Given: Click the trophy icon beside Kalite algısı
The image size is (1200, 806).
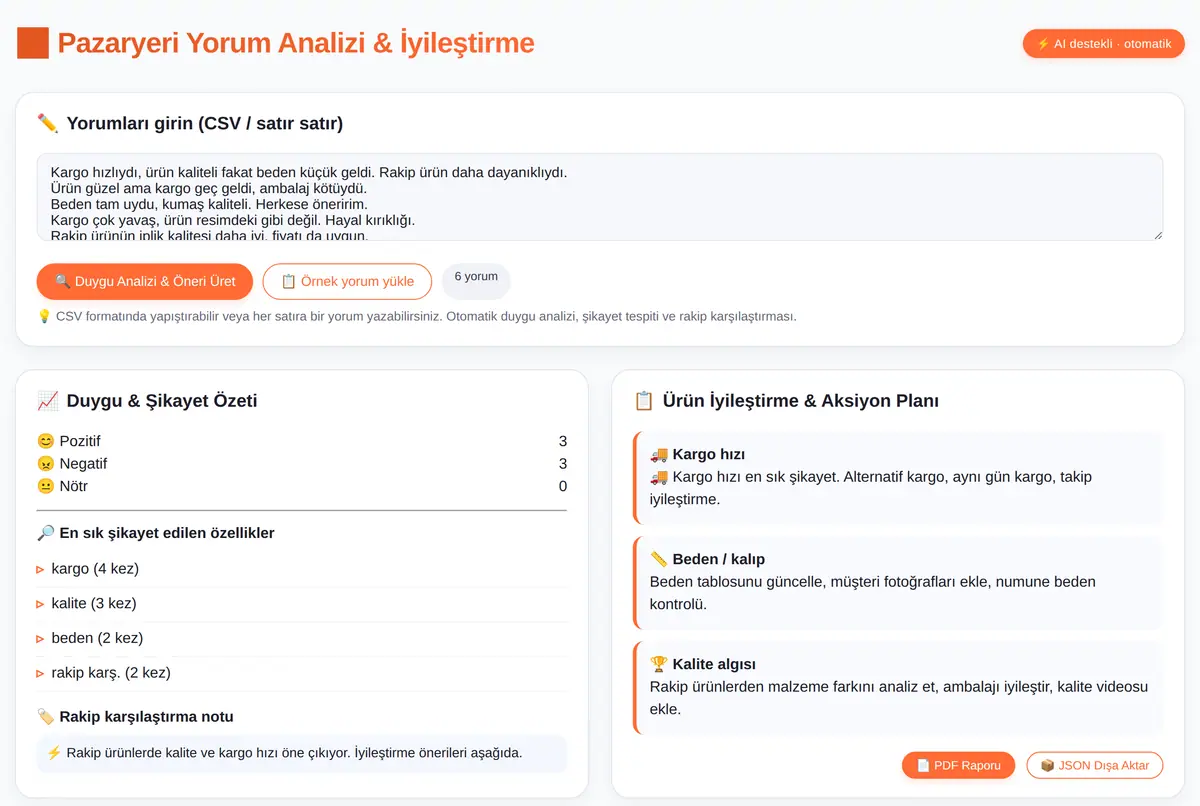Looking at the screenshot, I should pos(659,664).
